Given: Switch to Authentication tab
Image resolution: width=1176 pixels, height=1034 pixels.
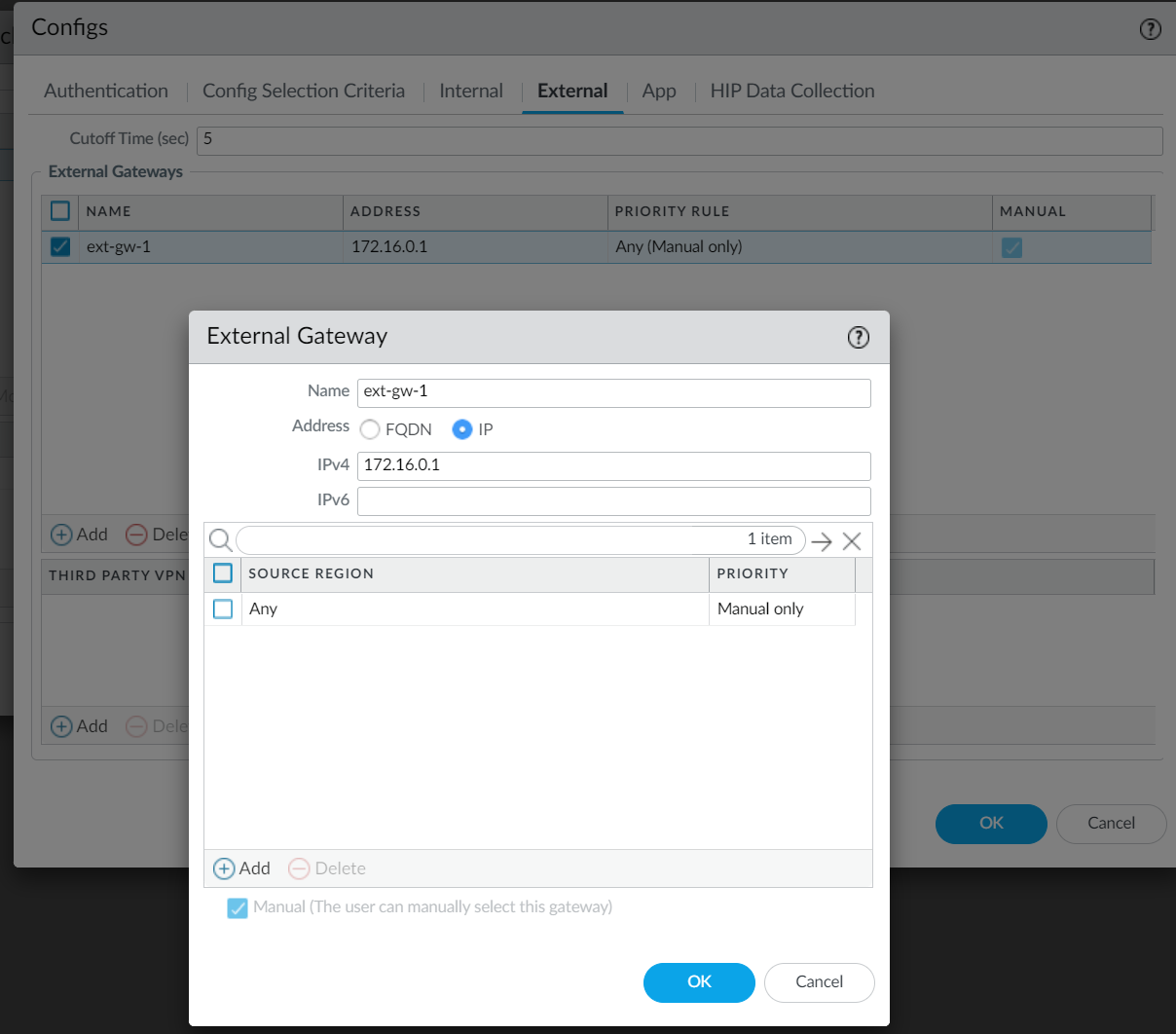Looking at the screenshot, I should 106,91.
